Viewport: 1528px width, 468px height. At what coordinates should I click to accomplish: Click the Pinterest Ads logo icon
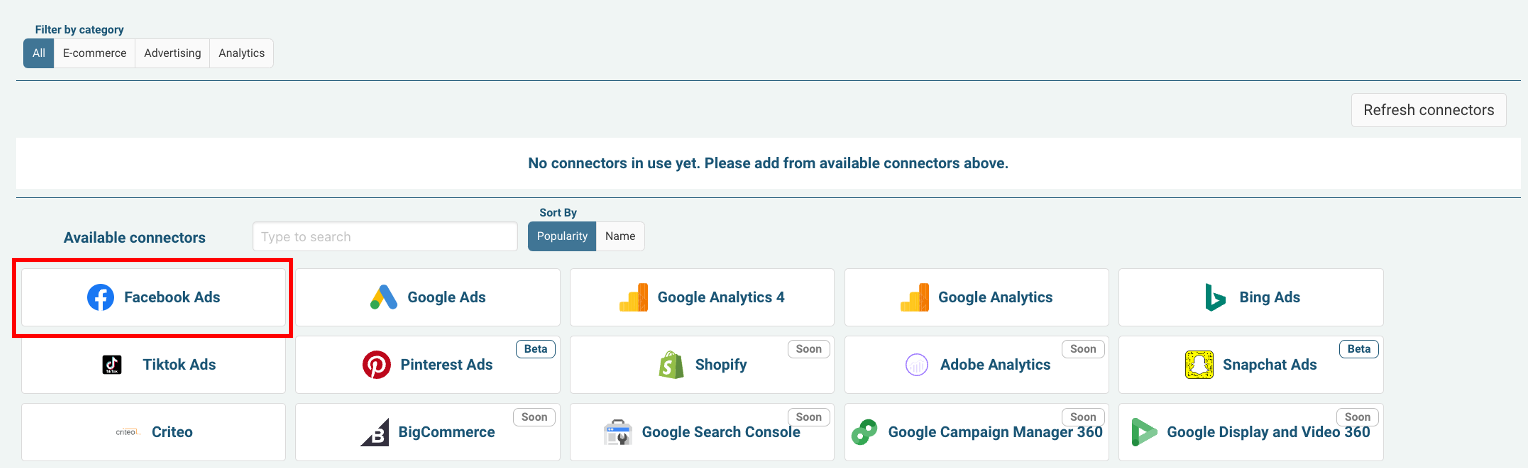tap(376, 365)
